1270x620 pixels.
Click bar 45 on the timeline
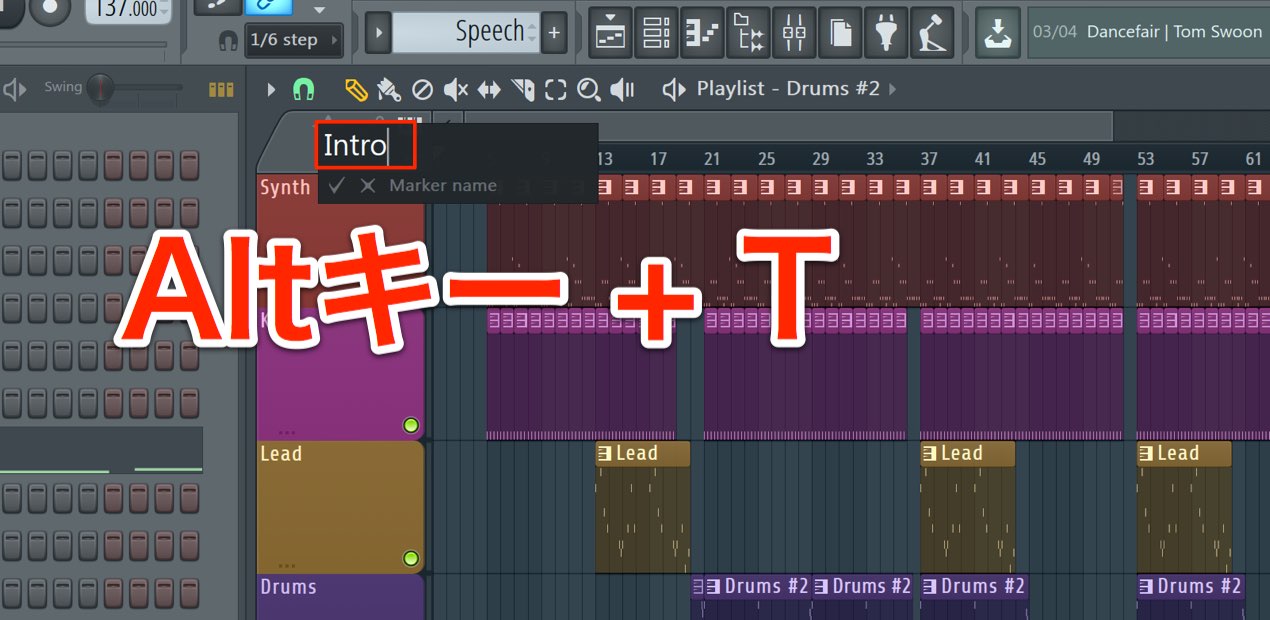tap(1037, 159)
